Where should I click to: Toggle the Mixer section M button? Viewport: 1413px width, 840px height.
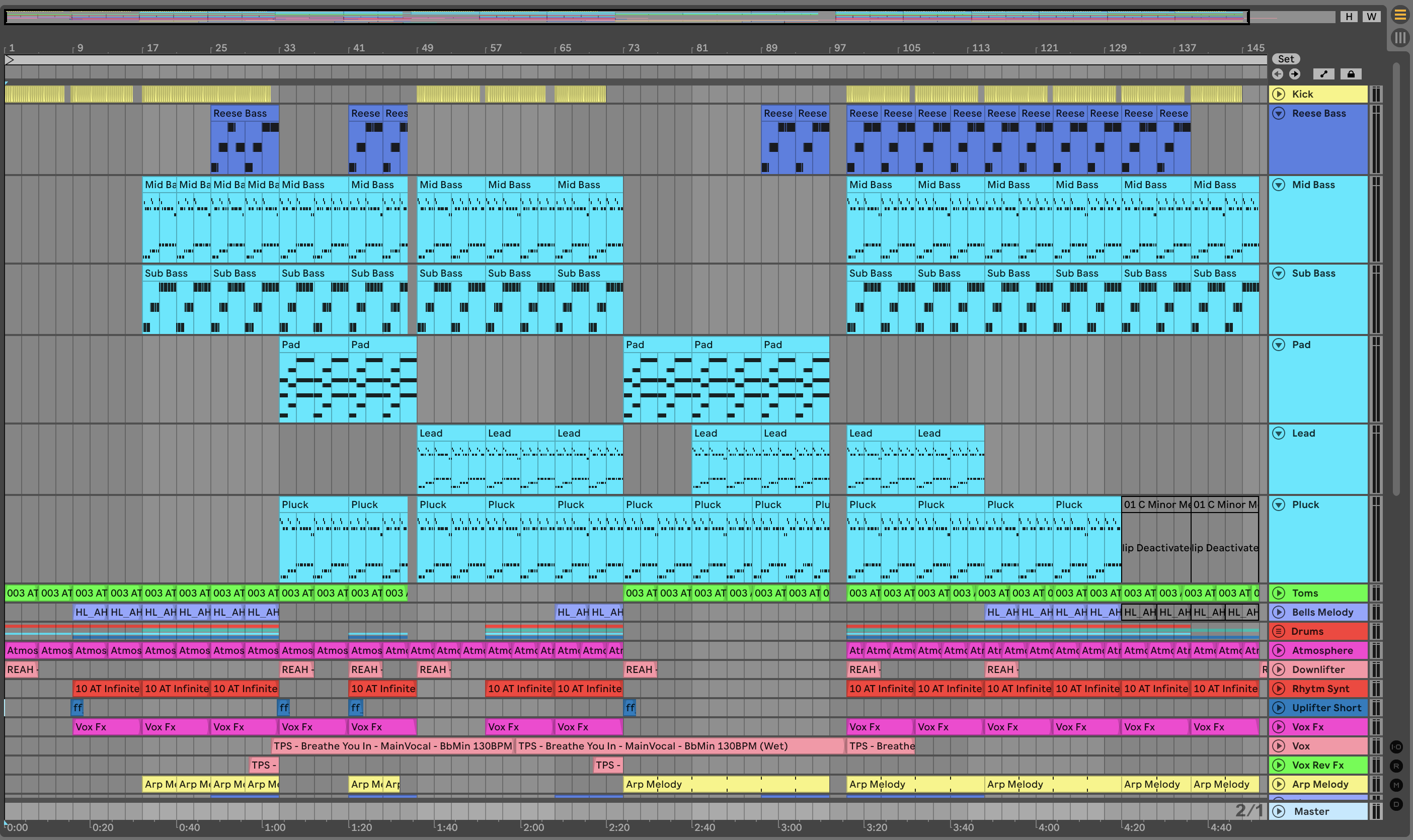1396,785
